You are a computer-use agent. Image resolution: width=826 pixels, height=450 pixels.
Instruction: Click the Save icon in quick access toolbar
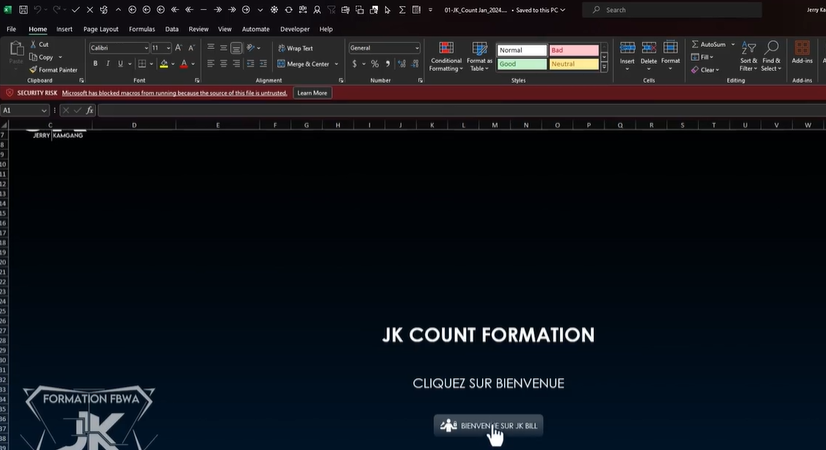[x=23, y=9]
